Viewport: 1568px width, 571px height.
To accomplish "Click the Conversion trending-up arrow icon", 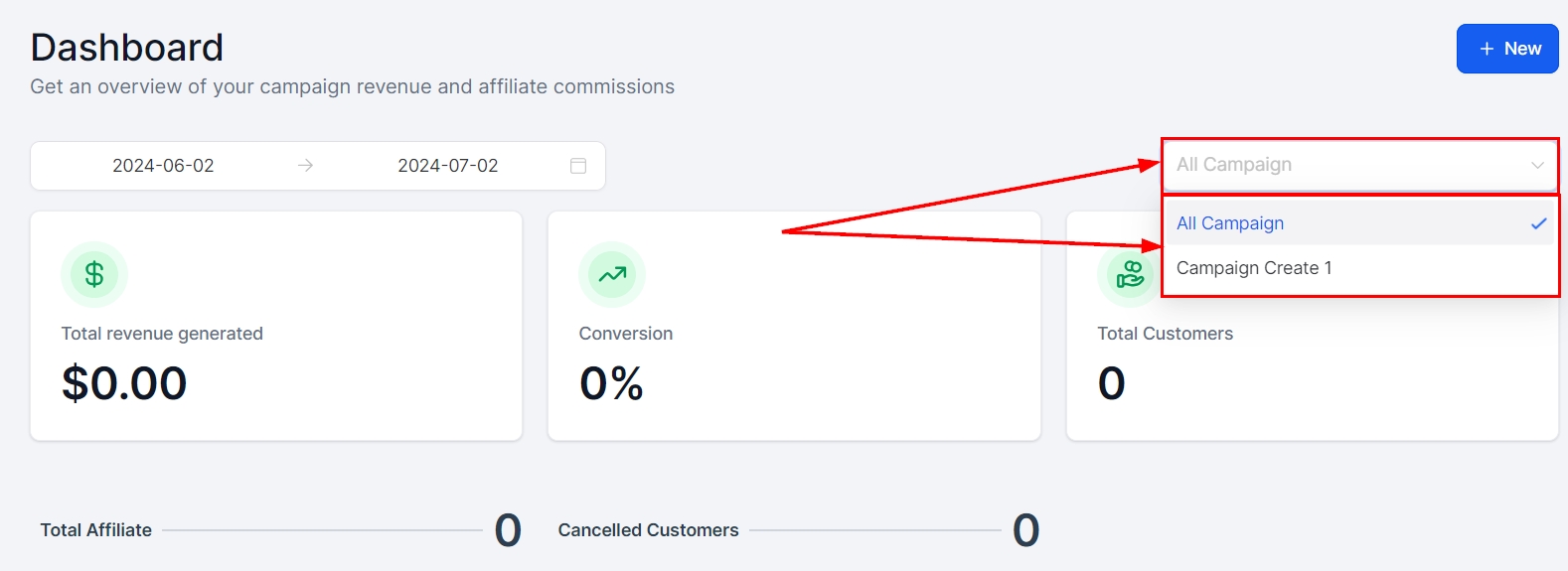I will pos(612,274).
